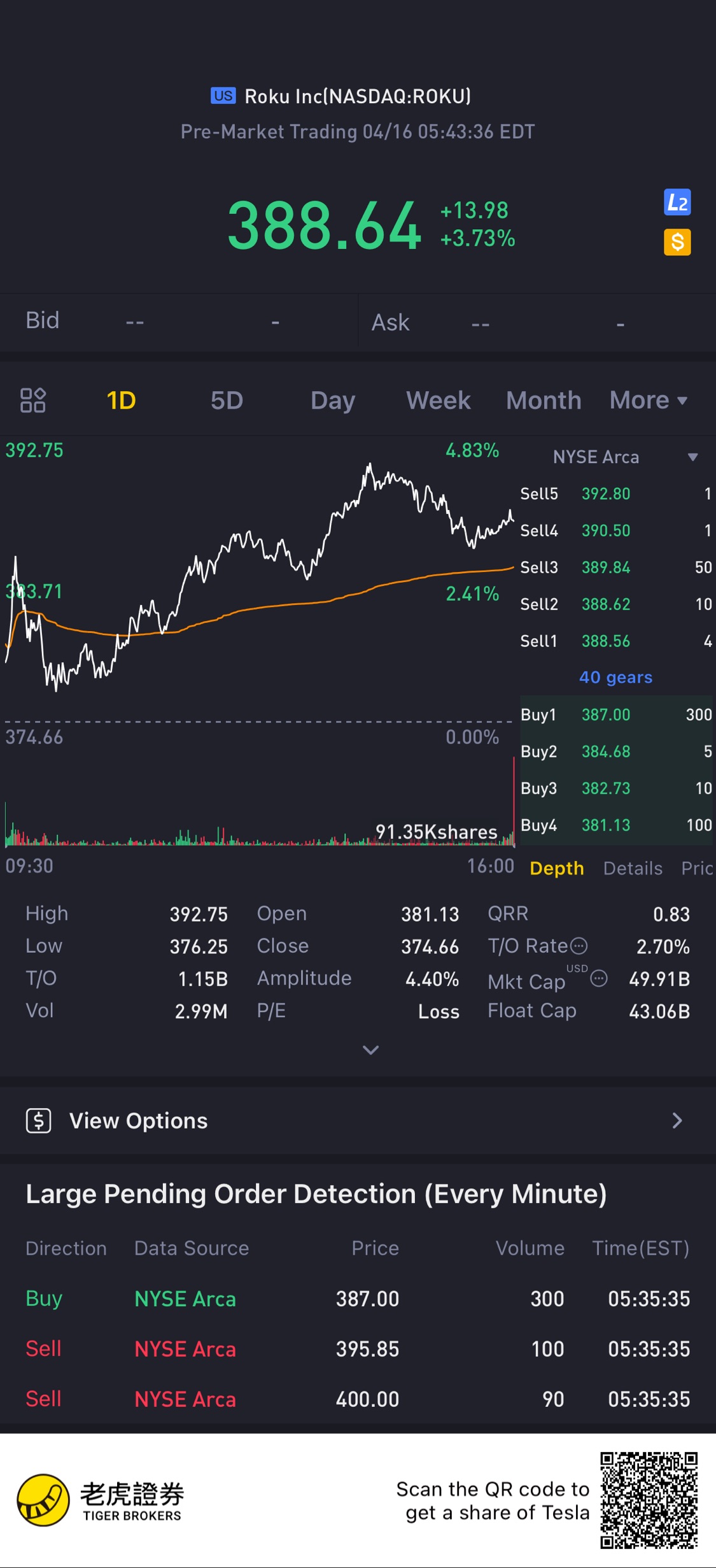
Task: Select the Depth tab
Action: [557, 868]
